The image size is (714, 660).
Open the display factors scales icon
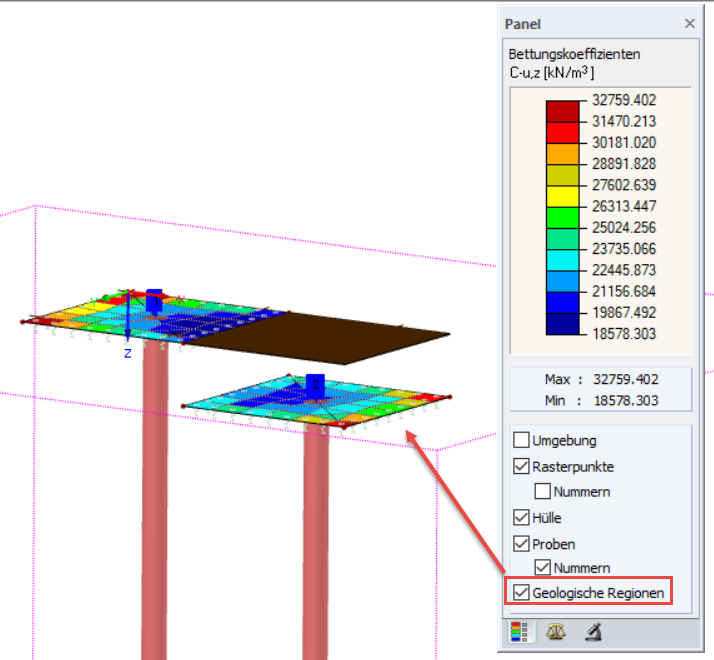pos(556,632)
